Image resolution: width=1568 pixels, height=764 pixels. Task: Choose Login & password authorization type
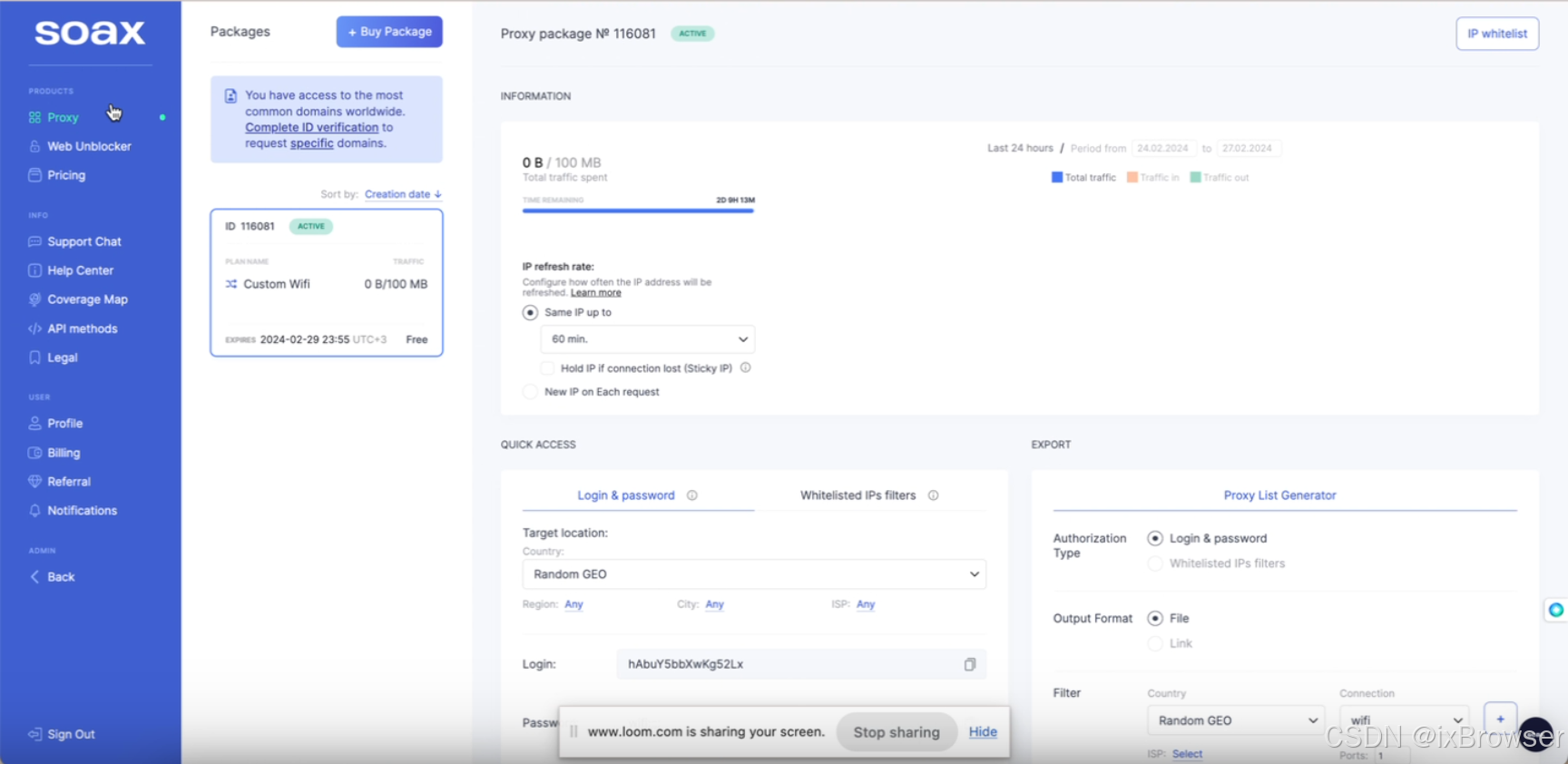(1155, 538)
